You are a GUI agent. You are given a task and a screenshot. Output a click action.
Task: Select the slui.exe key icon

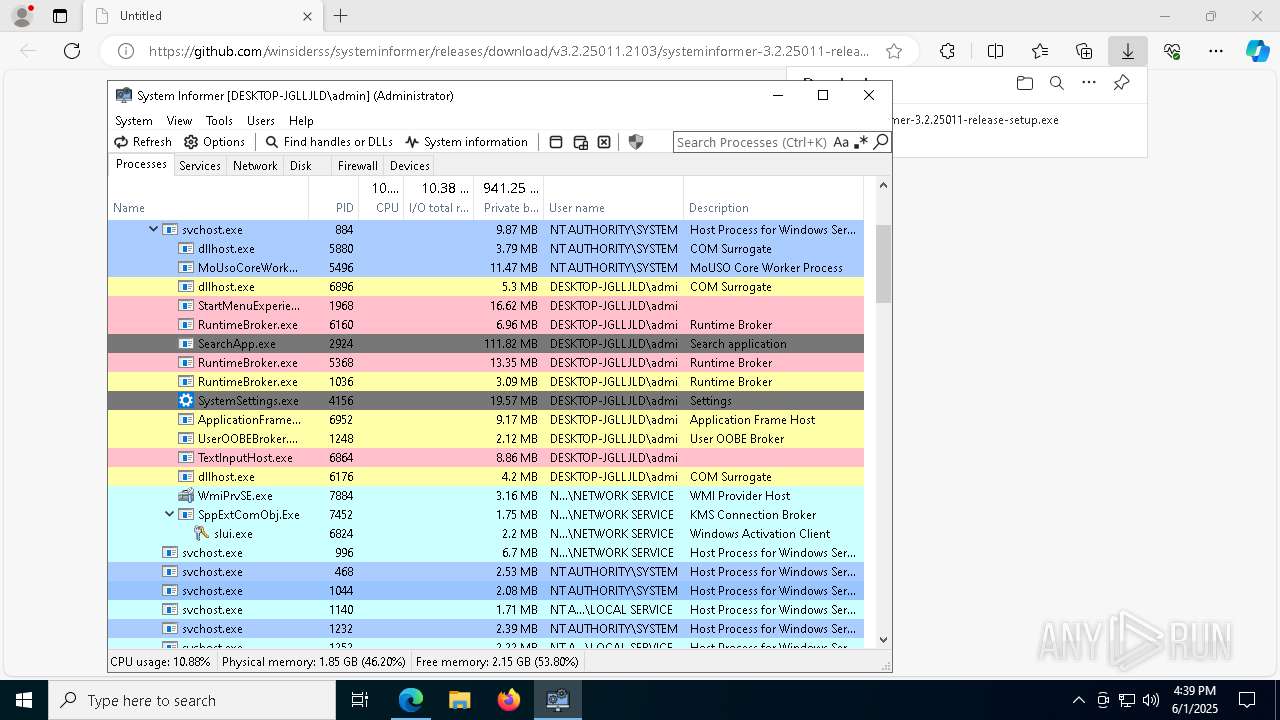202,533
